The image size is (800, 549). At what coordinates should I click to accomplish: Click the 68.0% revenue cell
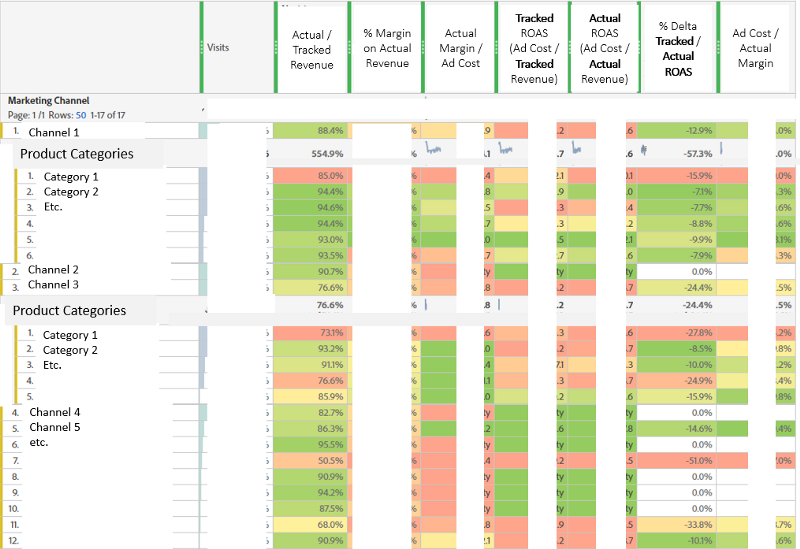coord(310,525)
